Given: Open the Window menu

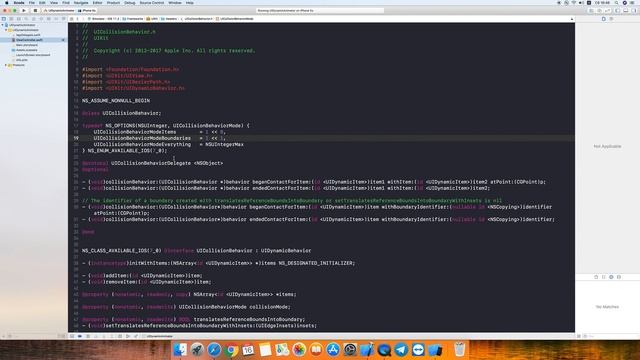Looking at the screenshot, I should [175, 3].
